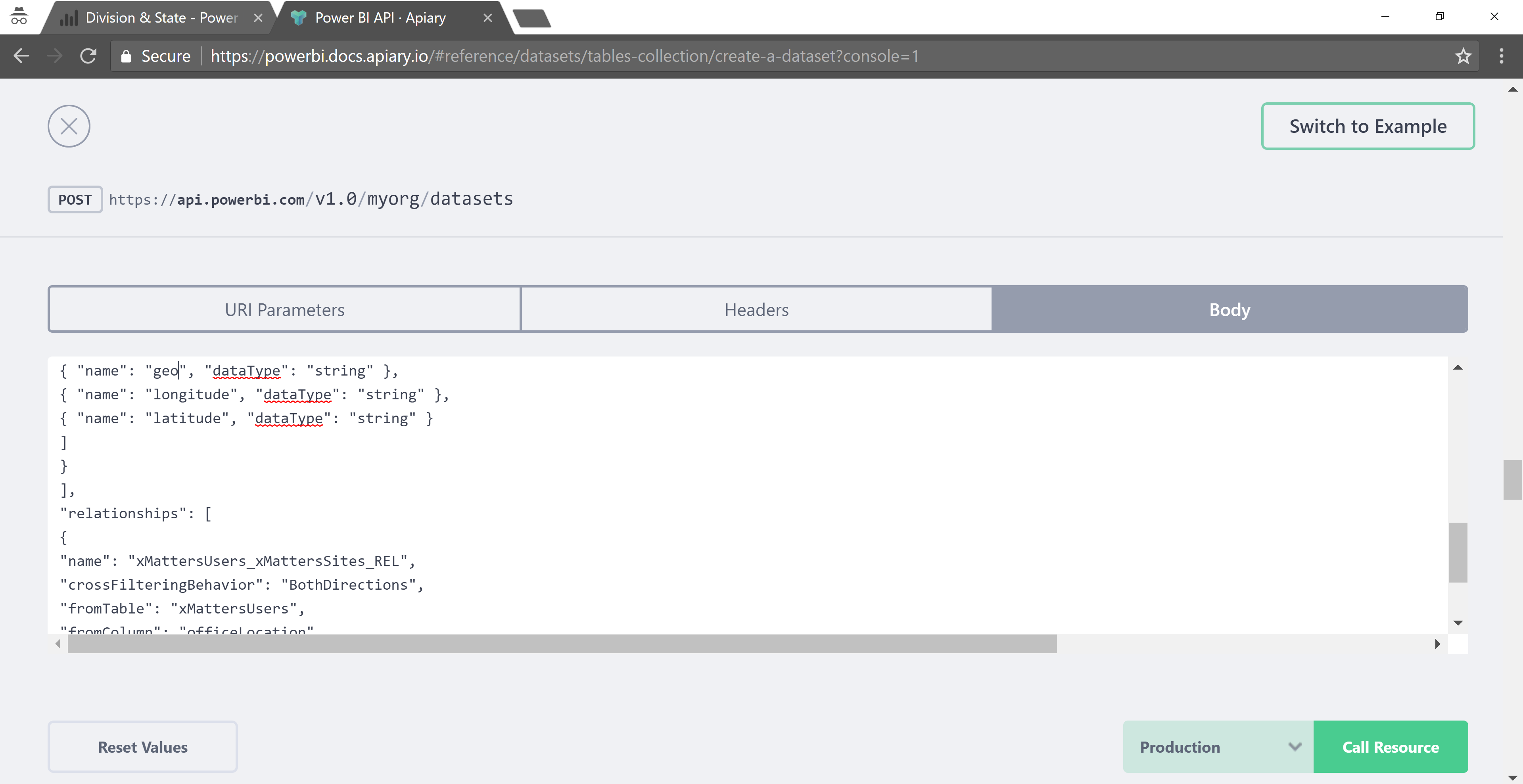Open the Production environment dropdown
Image resolution: width=1523 pixels, height=784 pixels.
(x=1216, y=747)
